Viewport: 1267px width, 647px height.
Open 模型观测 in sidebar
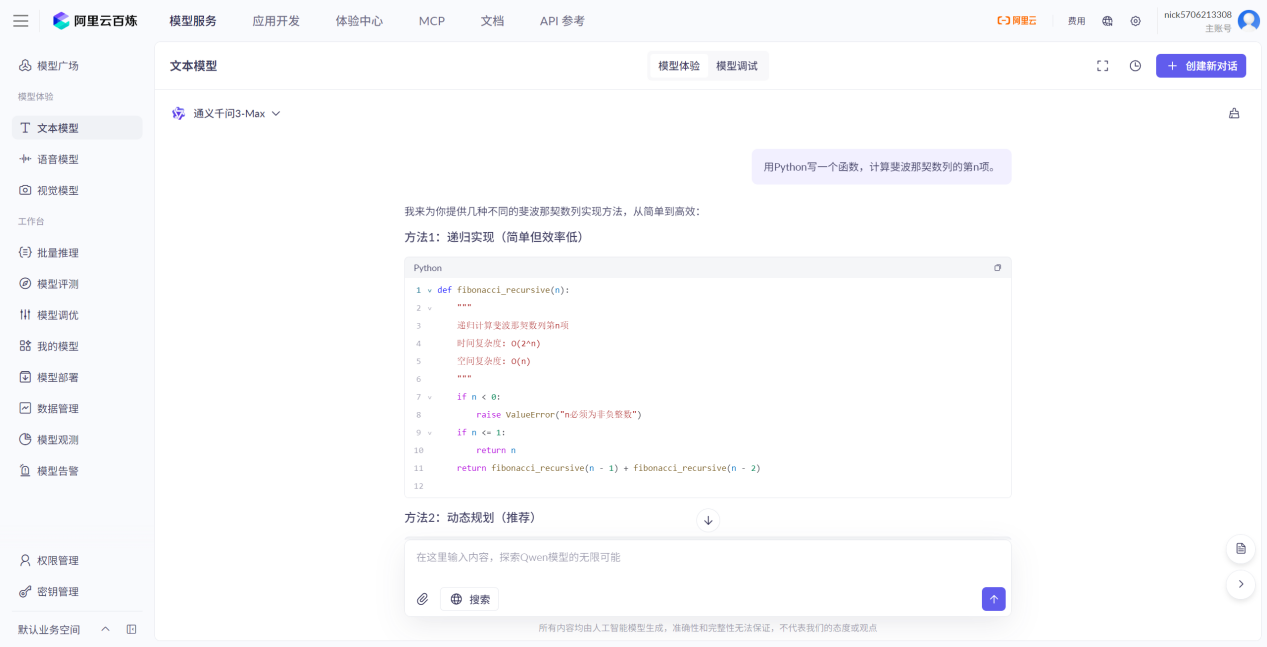(77, 439)
